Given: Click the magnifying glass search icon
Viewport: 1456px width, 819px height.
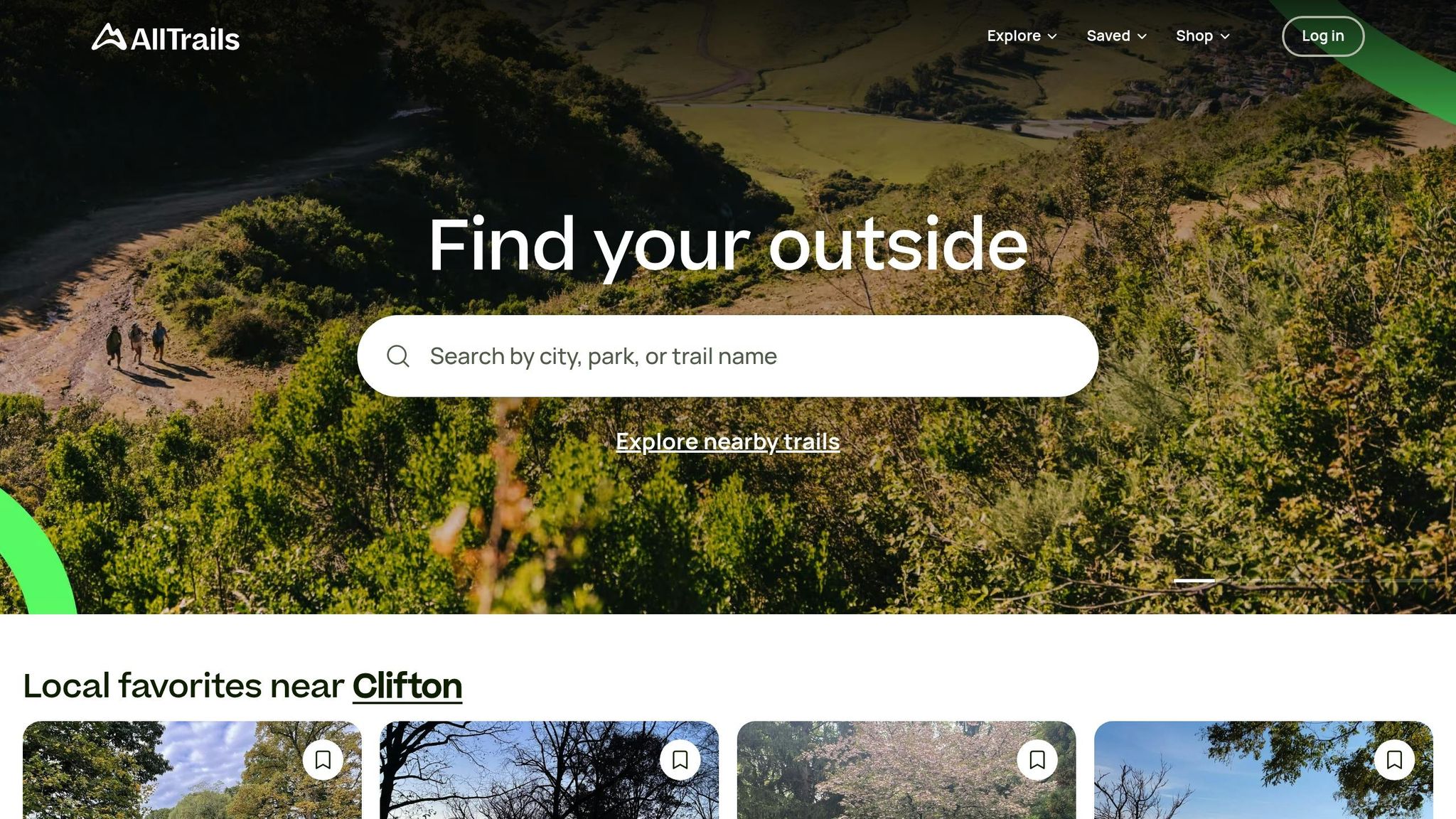Looking at the screenshot, I should (398, 356).
